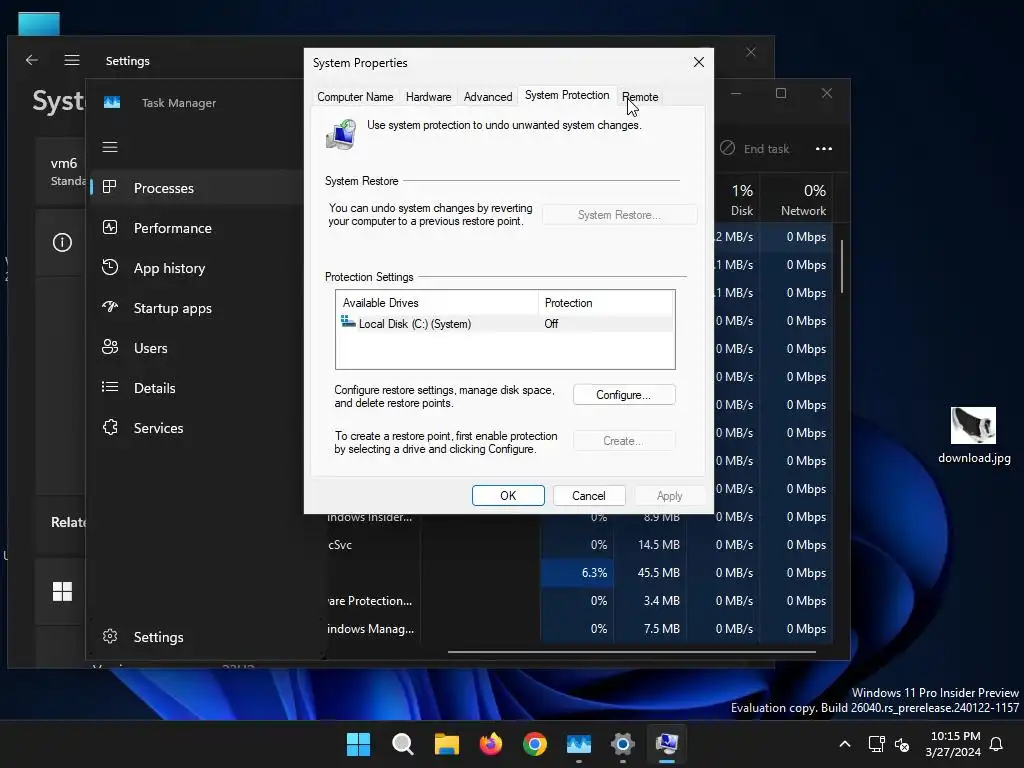Switch to the Computer Name tab
Viewport: 1024px width, 768px height.
[355, 97]
